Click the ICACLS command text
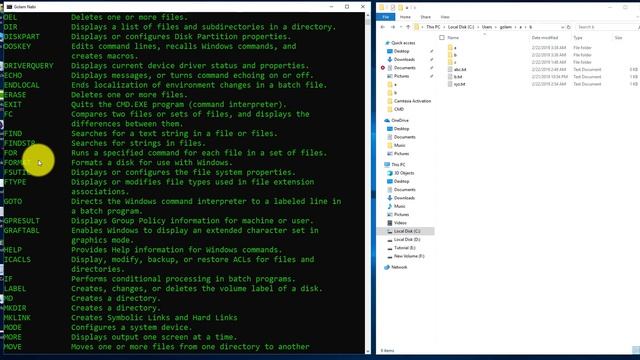640x360 pixels. pyautogui.click(x=17, y=260)
